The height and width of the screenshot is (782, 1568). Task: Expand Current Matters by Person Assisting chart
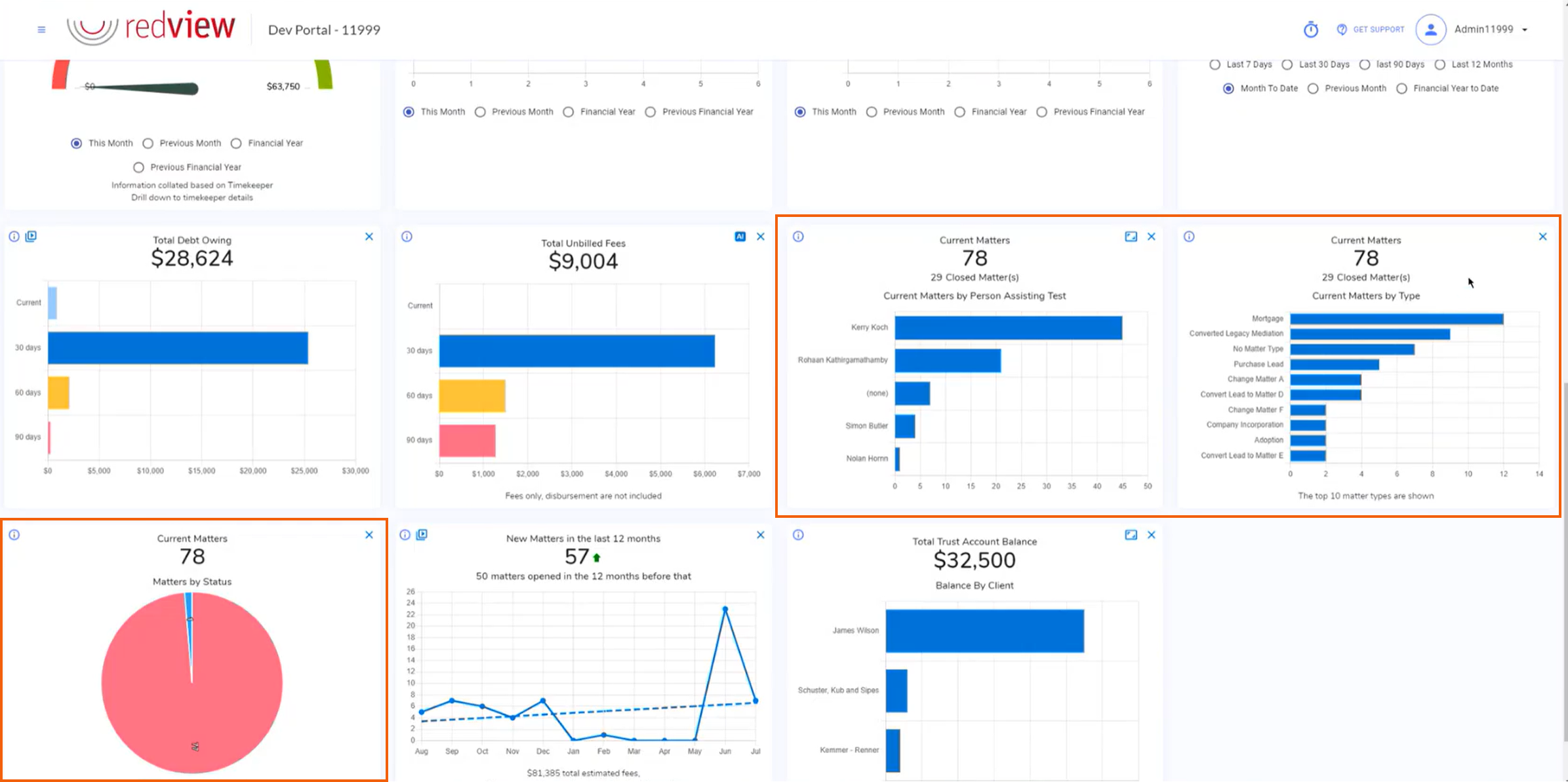point(1131,237)
